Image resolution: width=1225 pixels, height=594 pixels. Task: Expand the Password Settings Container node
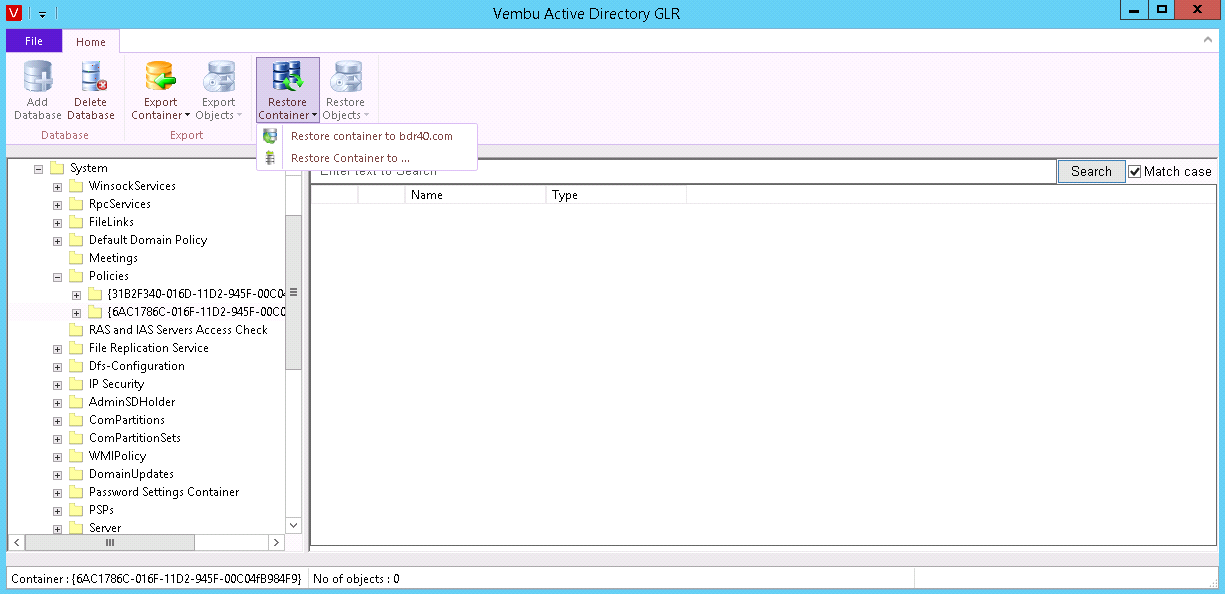tap(57, 493)
